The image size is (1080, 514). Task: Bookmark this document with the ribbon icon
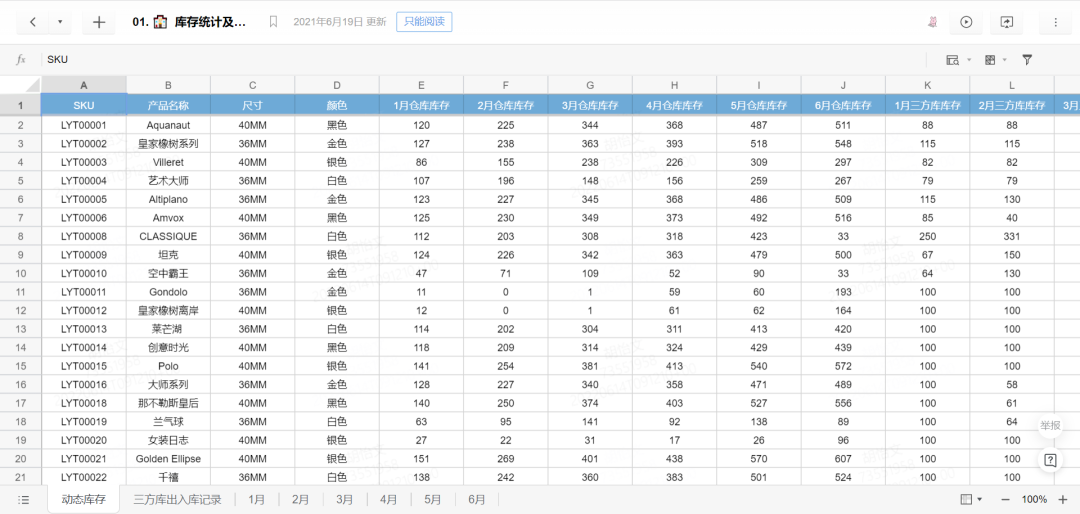pos(273,22)
